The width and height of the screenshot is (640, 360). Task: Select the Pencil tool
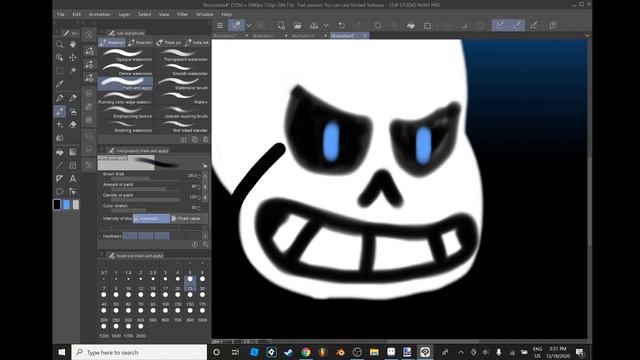click(x=73, y=98)
